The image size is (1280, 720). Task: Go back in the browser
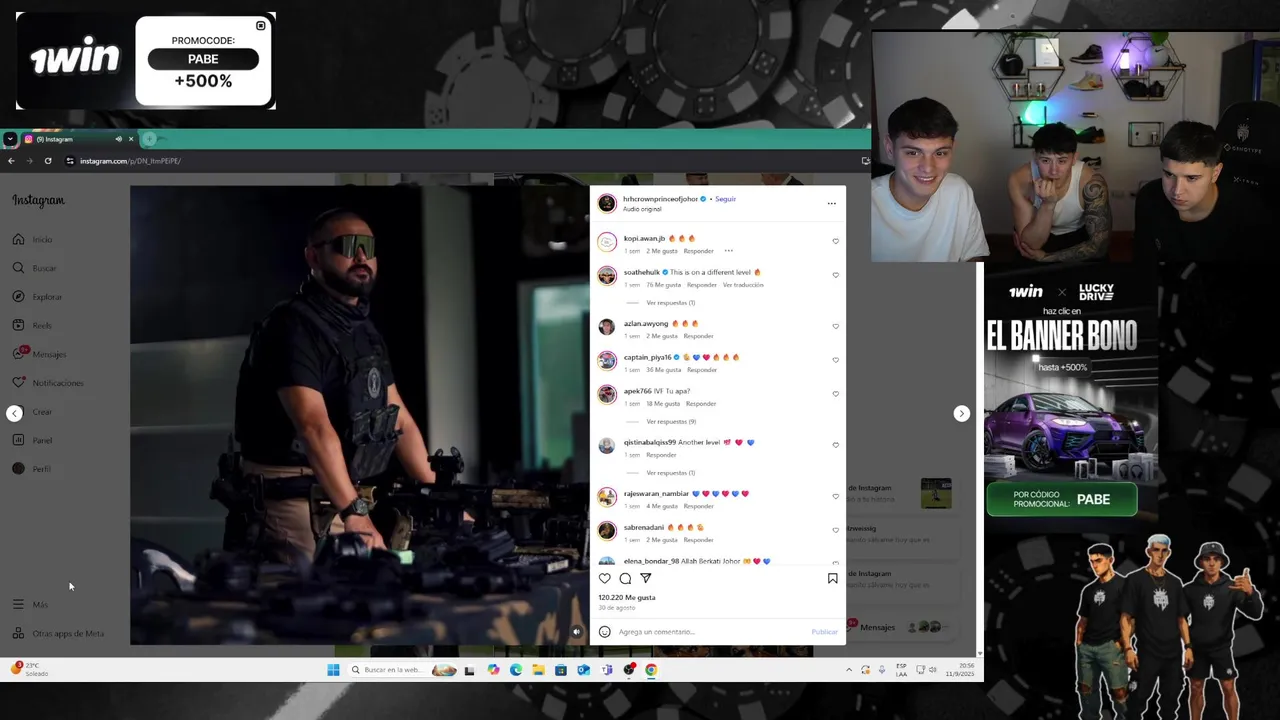point(11,161)
